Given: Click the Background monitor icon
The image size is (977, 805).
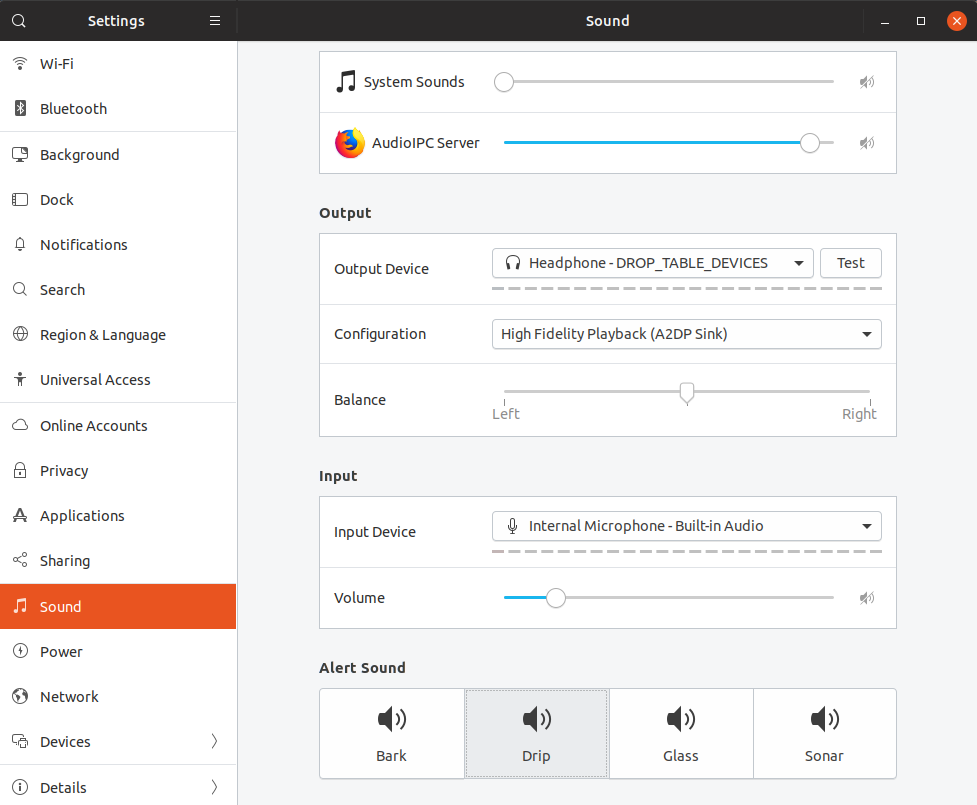Looking at the screenshot, I should click(20, 155).
